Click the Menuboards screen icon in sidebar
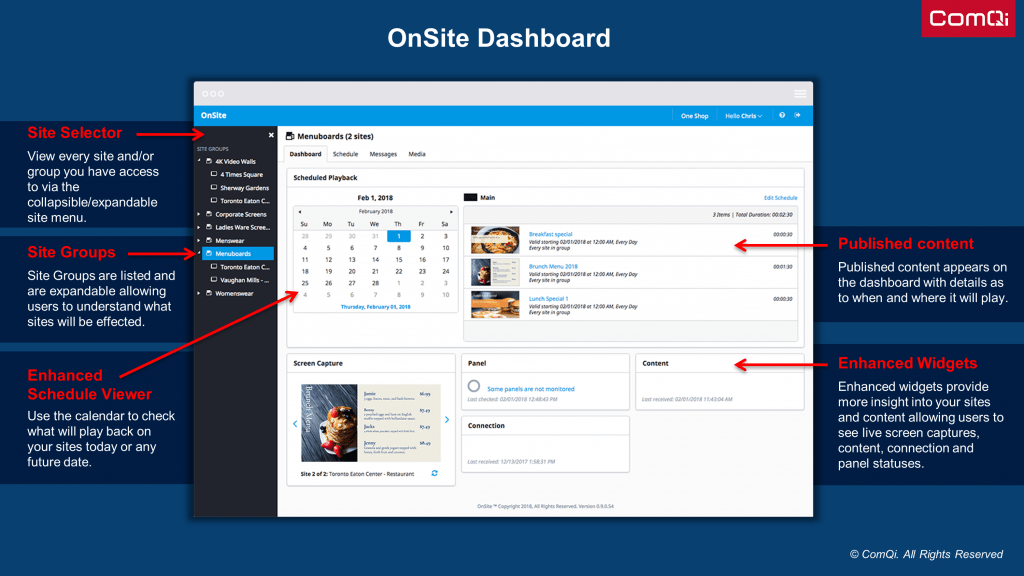 point(207,252)
